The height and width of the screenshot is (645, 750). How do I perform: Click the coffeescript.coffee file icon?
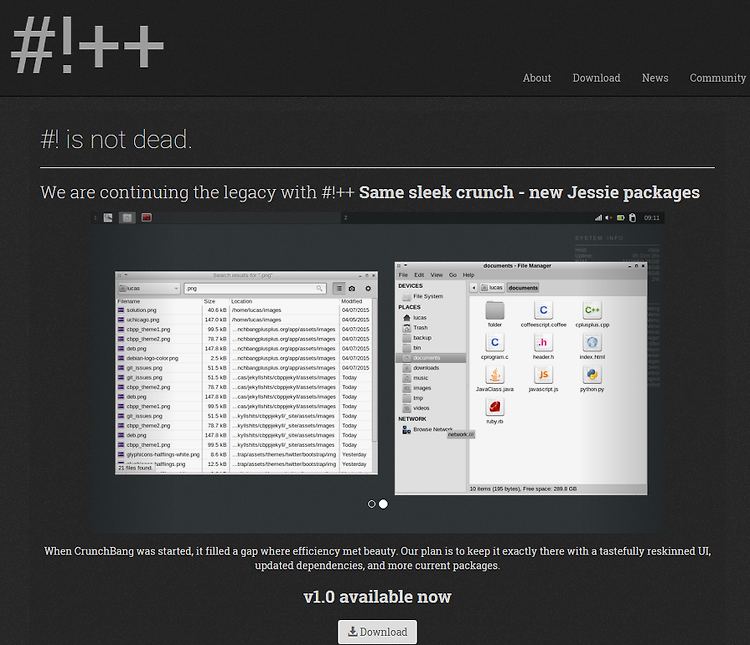coord(543,310)
